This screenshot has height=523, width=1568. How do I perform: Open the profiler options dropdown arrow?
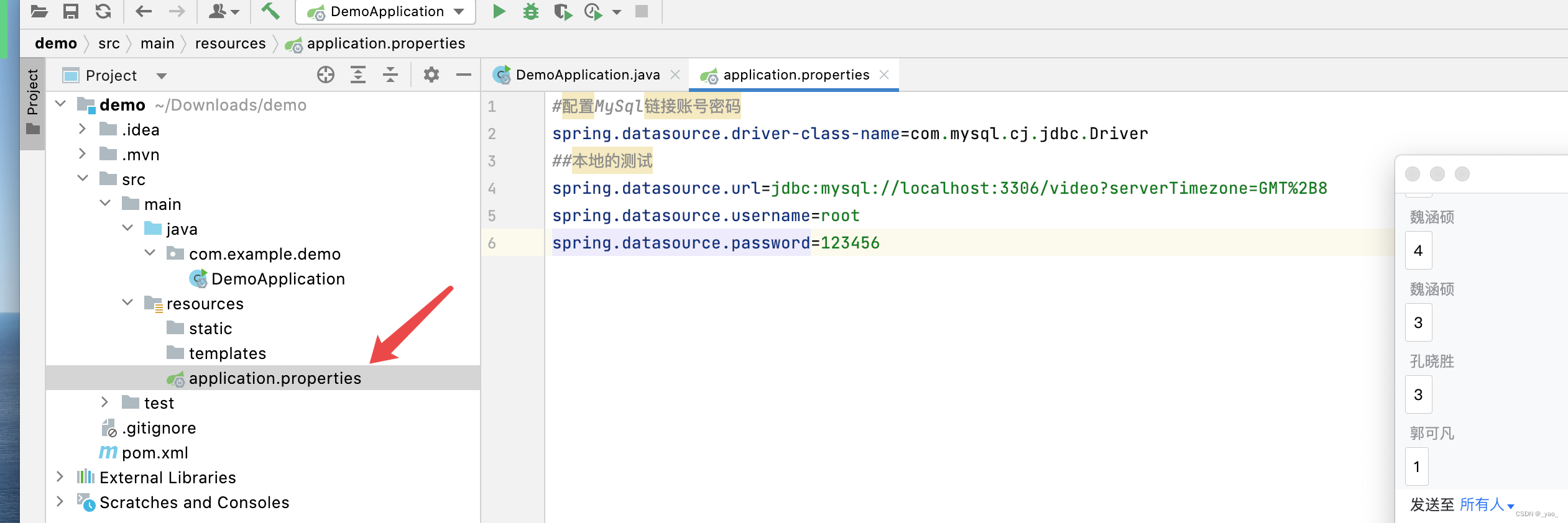pos(617,12)
